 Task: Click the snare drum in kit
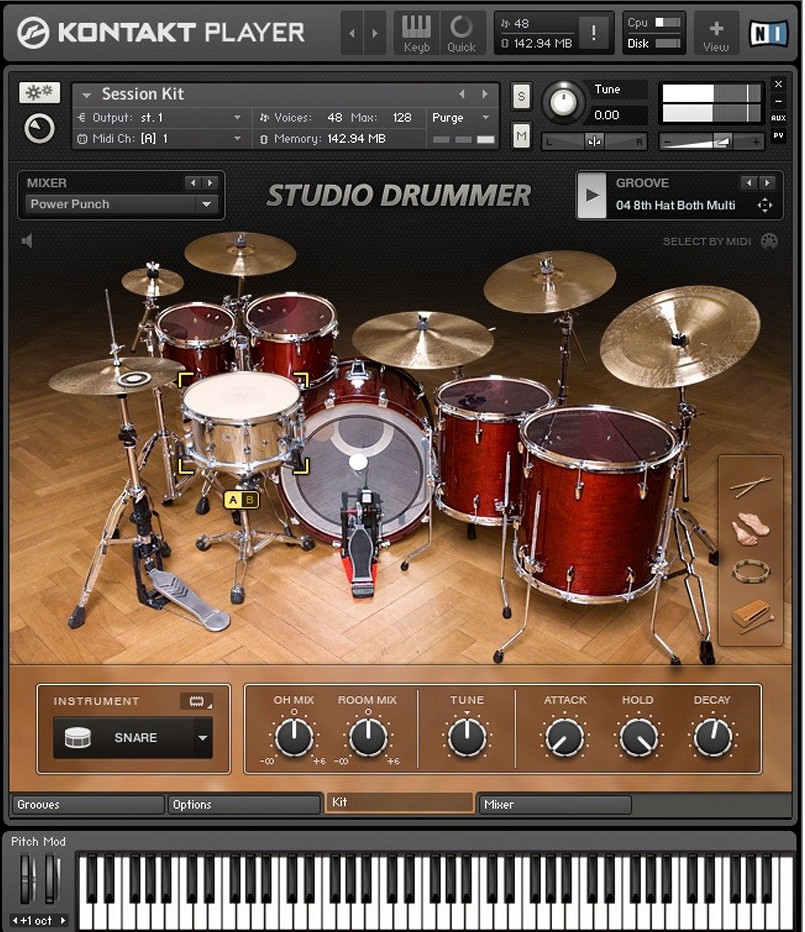point(243,422)
